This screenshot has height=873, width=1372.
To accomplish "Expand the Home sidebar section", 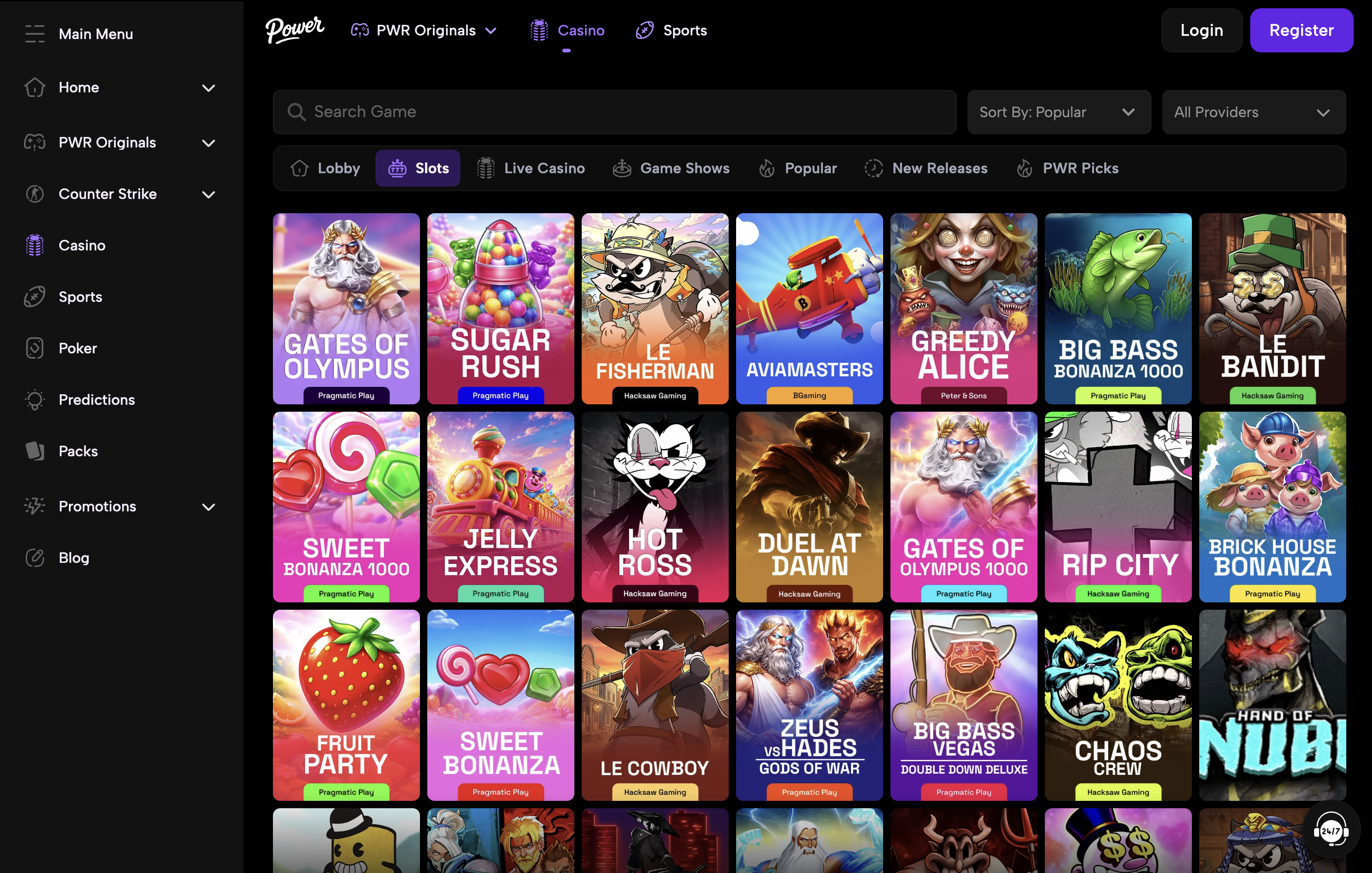I will pos(209,88).
